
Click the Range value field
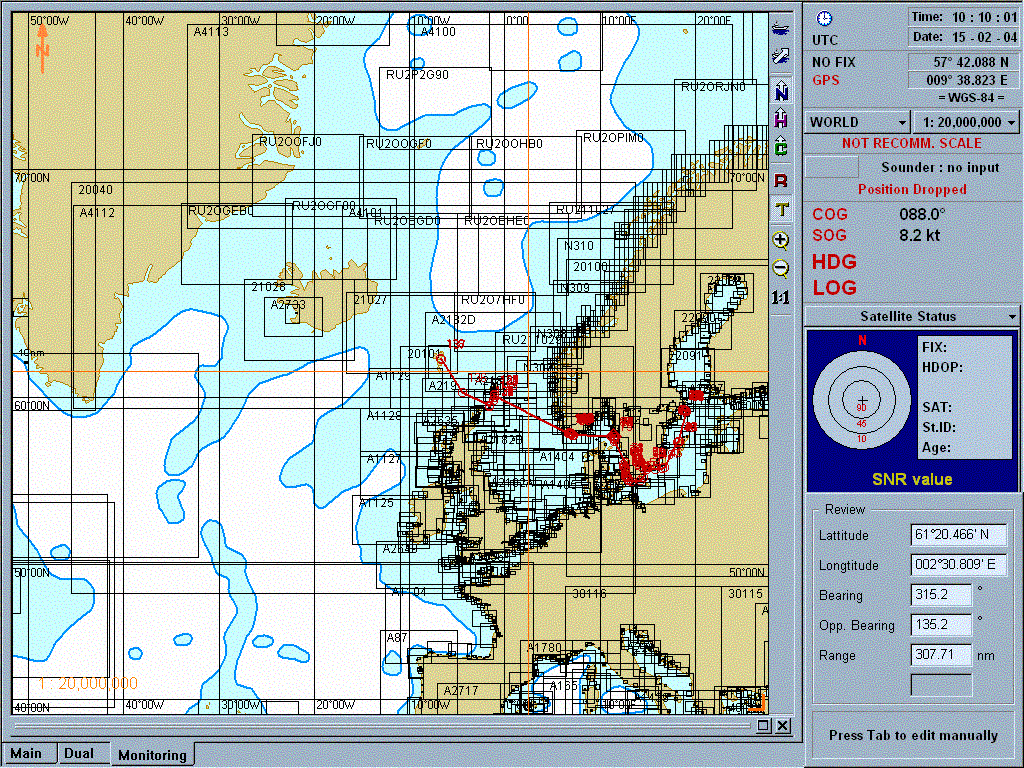pyautogui.click(x=941, y=655)
